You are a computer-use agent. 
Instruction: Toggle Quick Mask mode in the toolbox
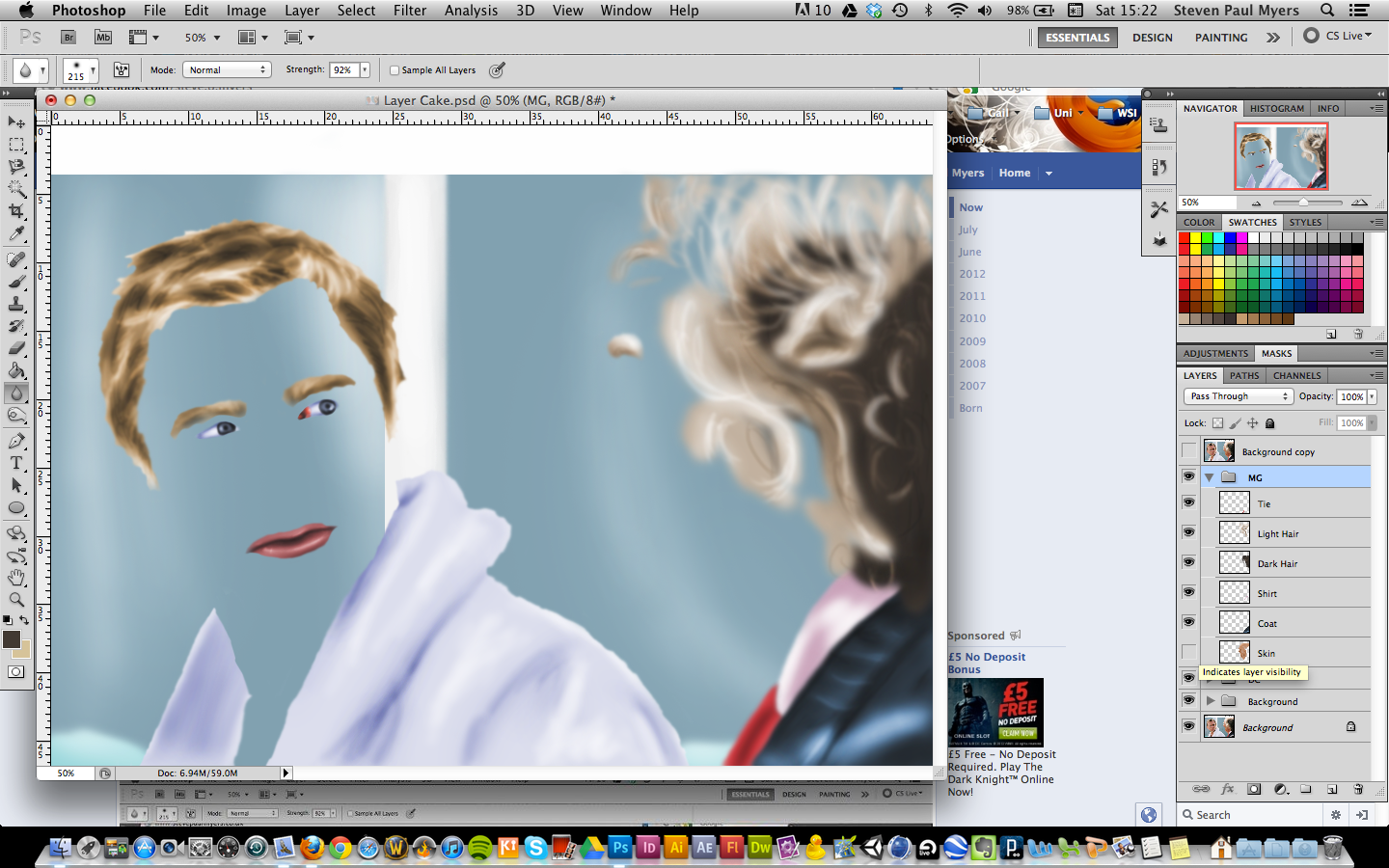coord(16,672)
